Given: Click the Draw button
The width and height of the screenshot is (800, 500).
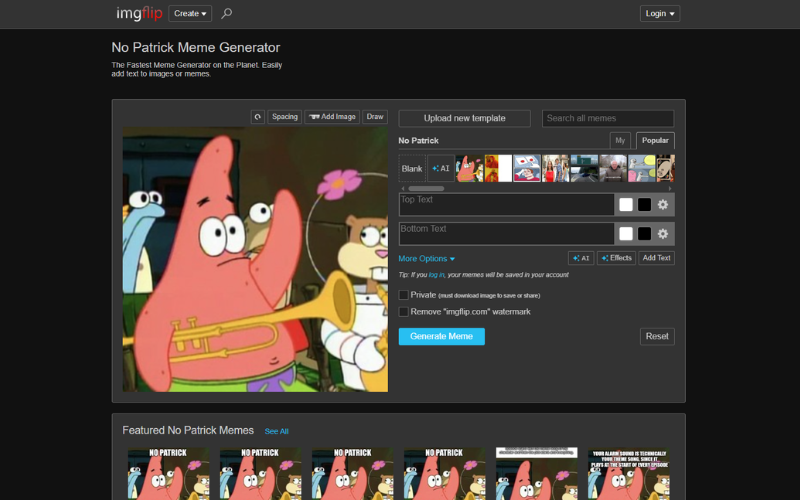Looking at the screenshot, I should click(x=375, y=117).
